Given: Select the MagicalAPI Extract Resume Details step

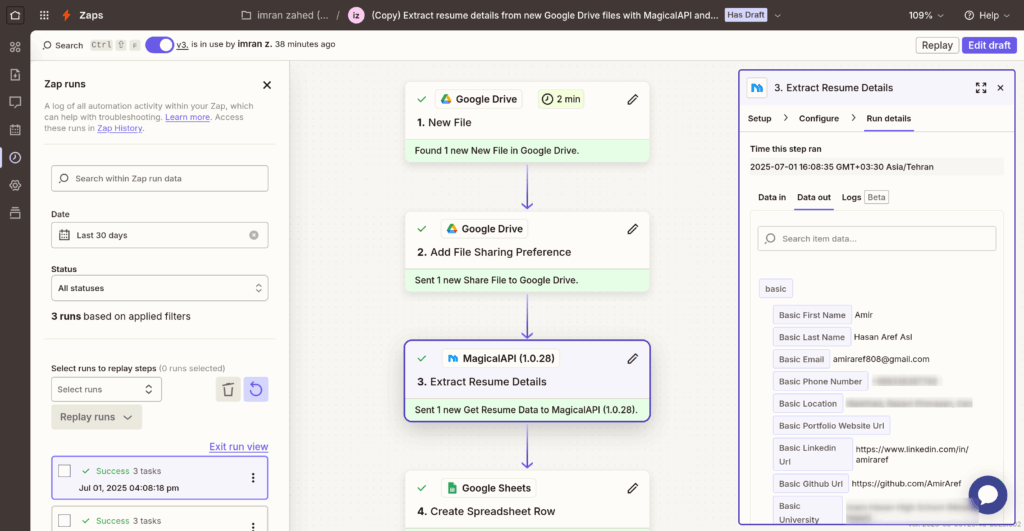Looking at the screenshot, I should 527,381.
